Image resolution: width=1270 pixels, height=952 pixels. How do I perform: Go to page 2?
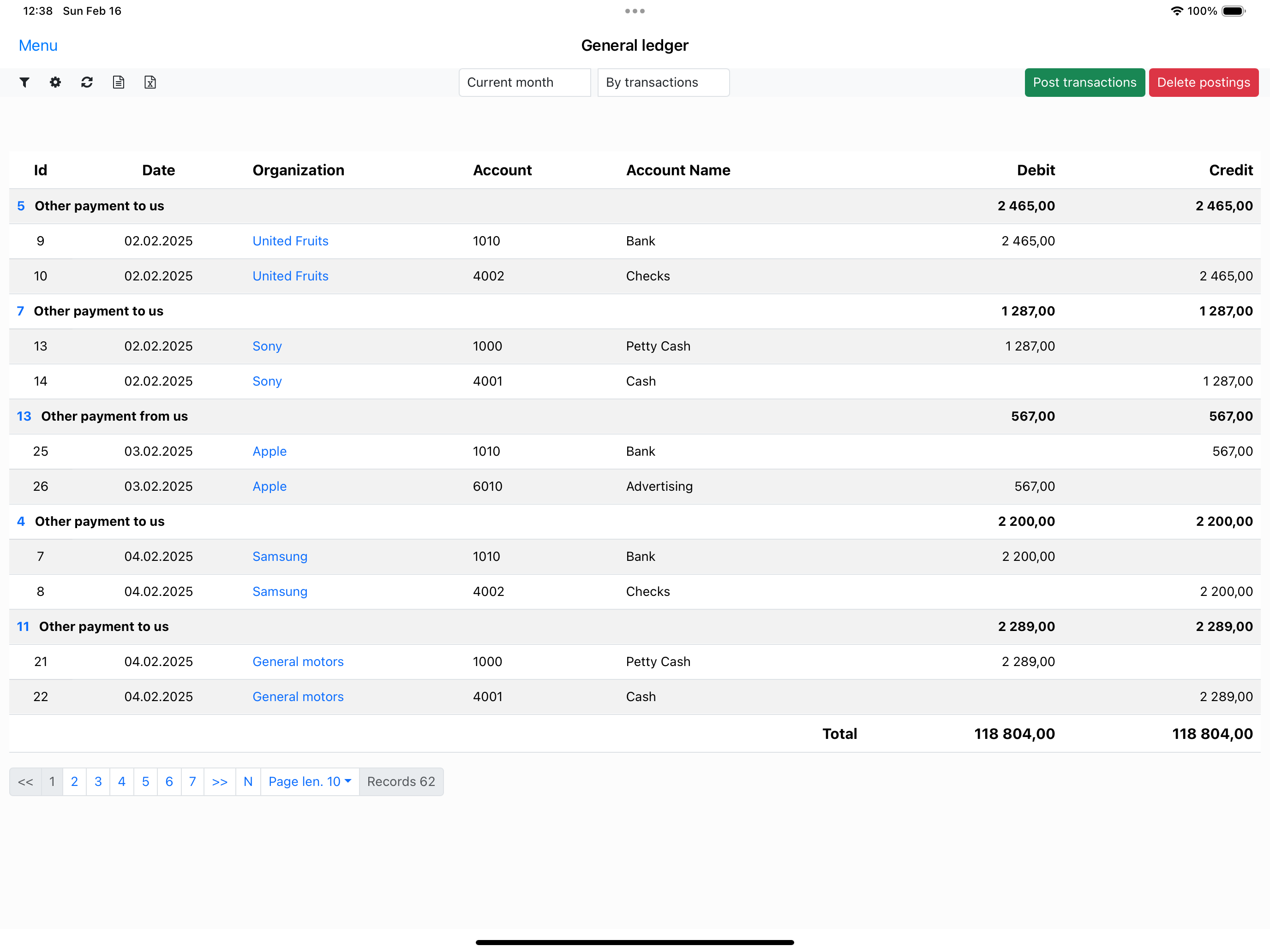75,781
